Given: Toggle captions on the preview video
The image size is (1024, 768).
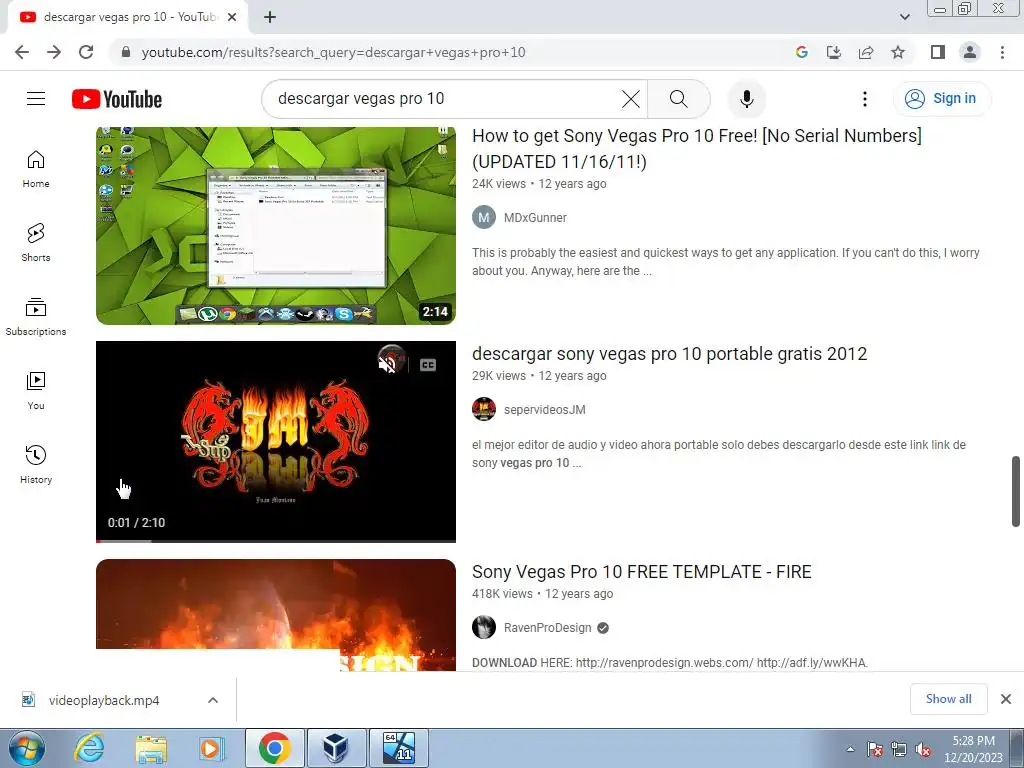Looking at the screenshot, I should [428, 364].
